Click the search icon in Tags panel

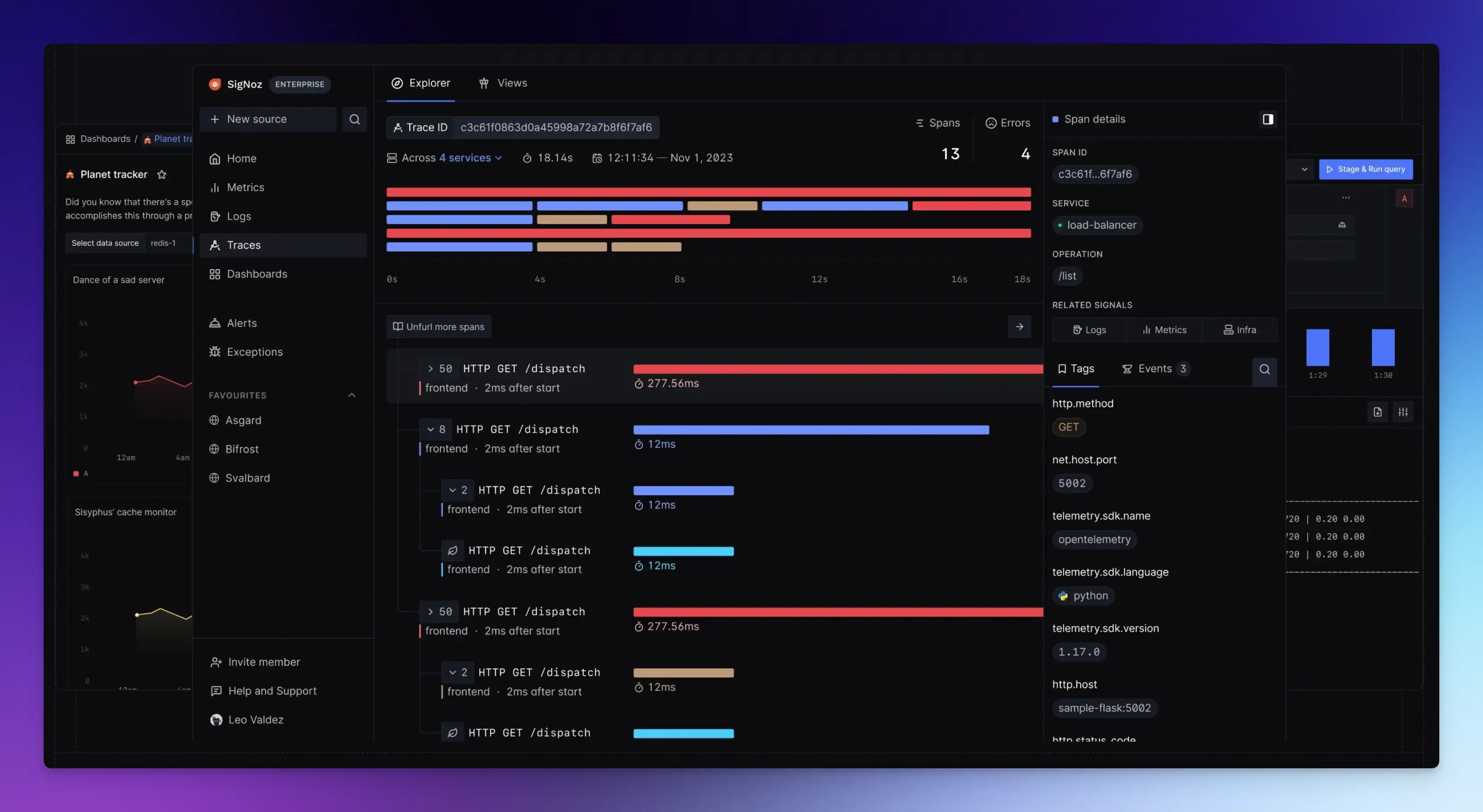(x=1264, y=369)
